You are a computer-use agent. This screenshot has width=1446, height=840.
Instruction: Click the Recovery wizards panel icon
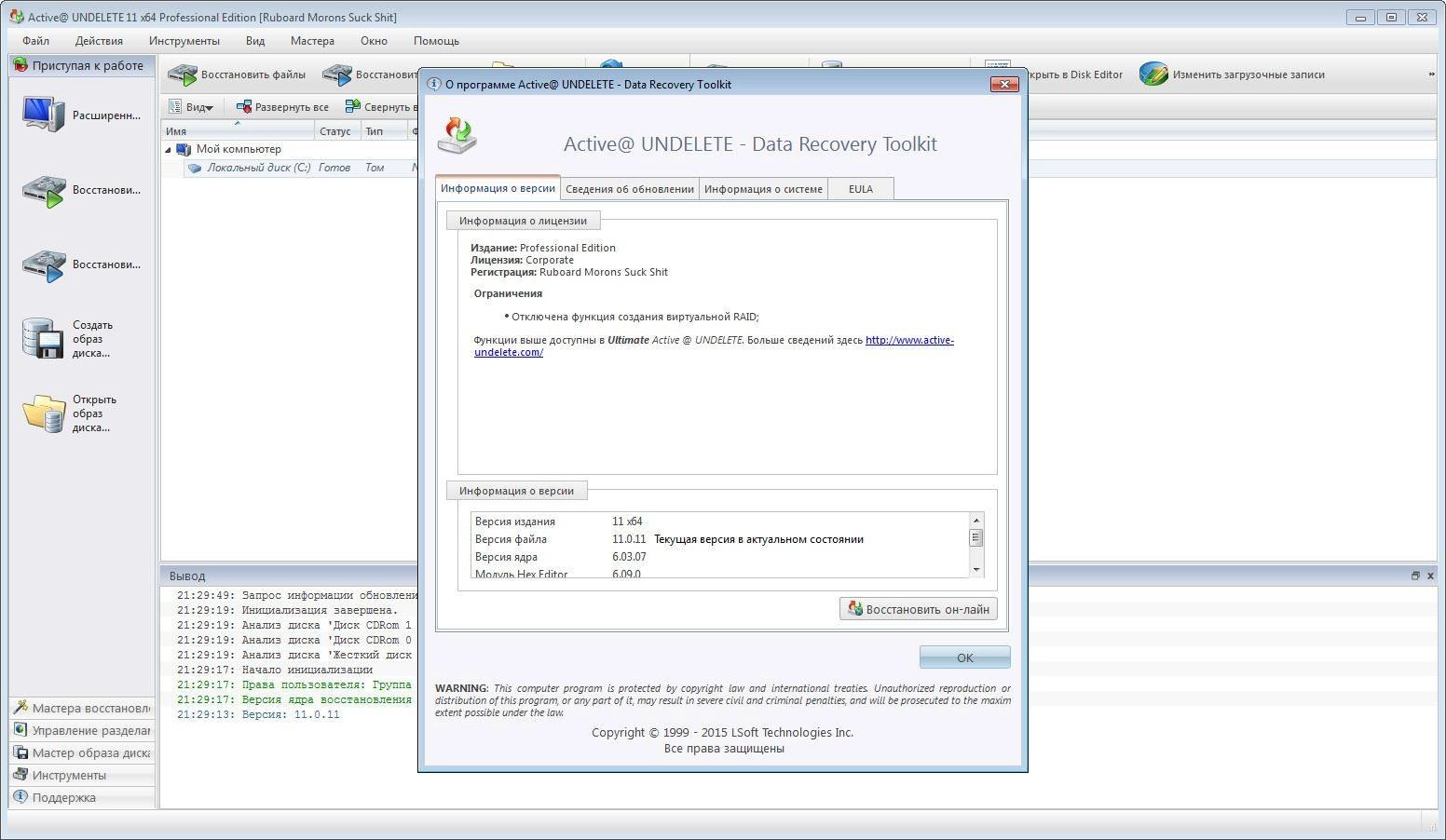point(20,708)
